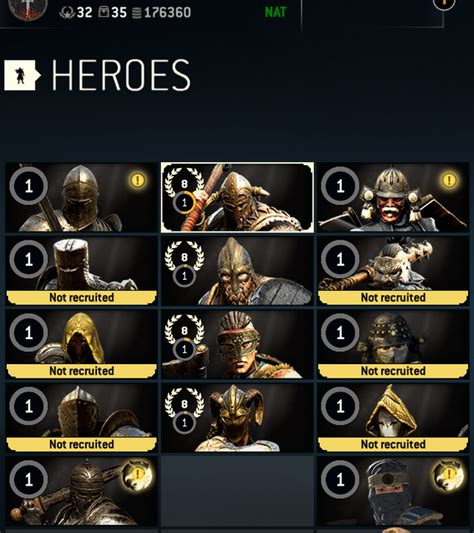Click Not recruited banner on Shugoki
The height and width of the screenshot is (533, 474).
(393, 297)
